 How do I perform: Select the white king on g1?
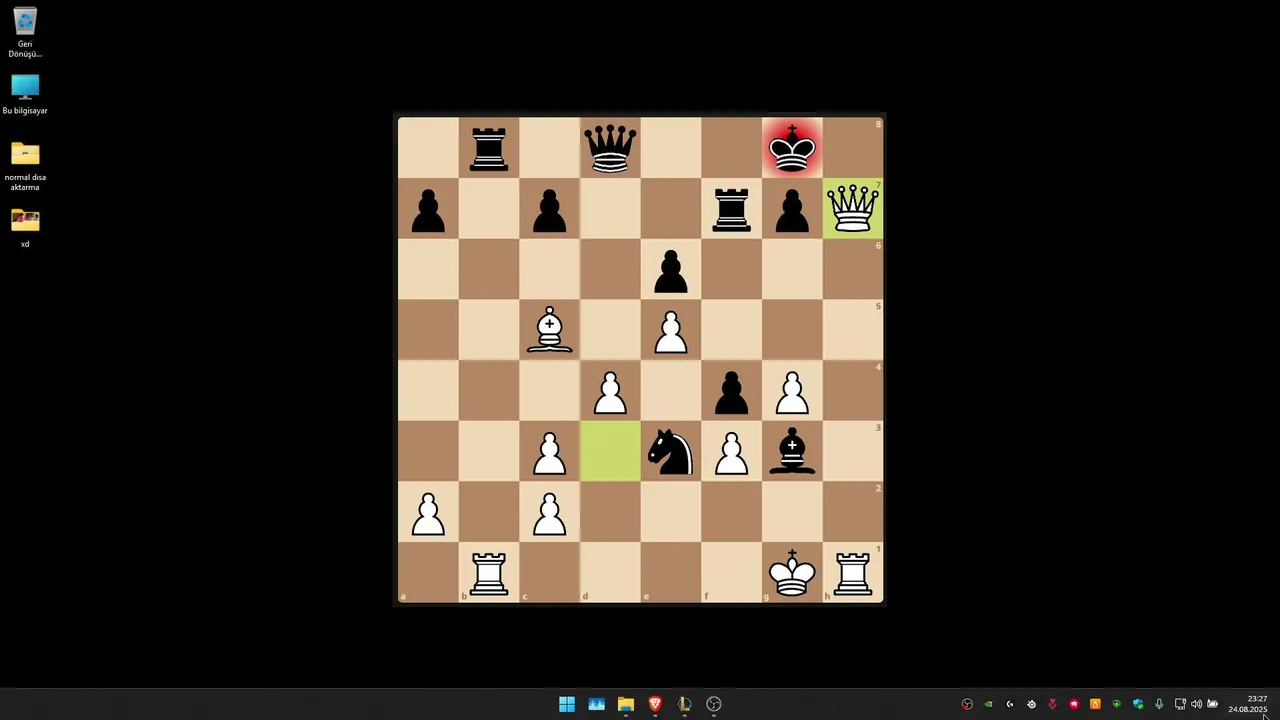click(792, 573)
